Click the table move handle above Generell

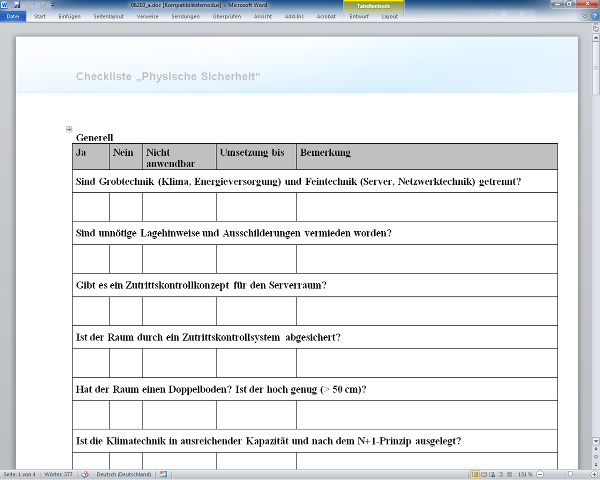click(69, 129)
